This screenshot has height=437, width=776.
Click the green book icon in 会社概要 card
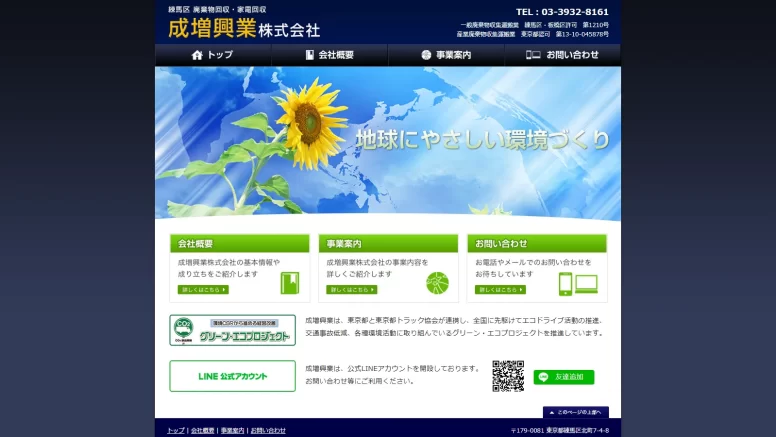tap(290, 283)
